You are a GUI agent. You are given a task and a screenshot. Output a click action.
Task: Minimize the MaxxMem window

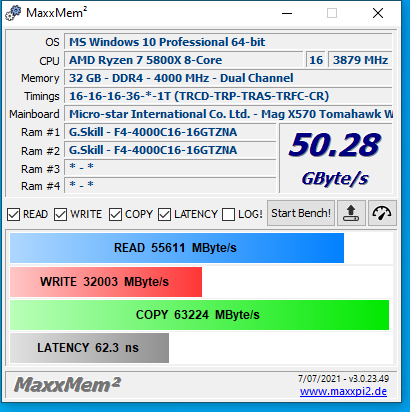coord(287,13)
